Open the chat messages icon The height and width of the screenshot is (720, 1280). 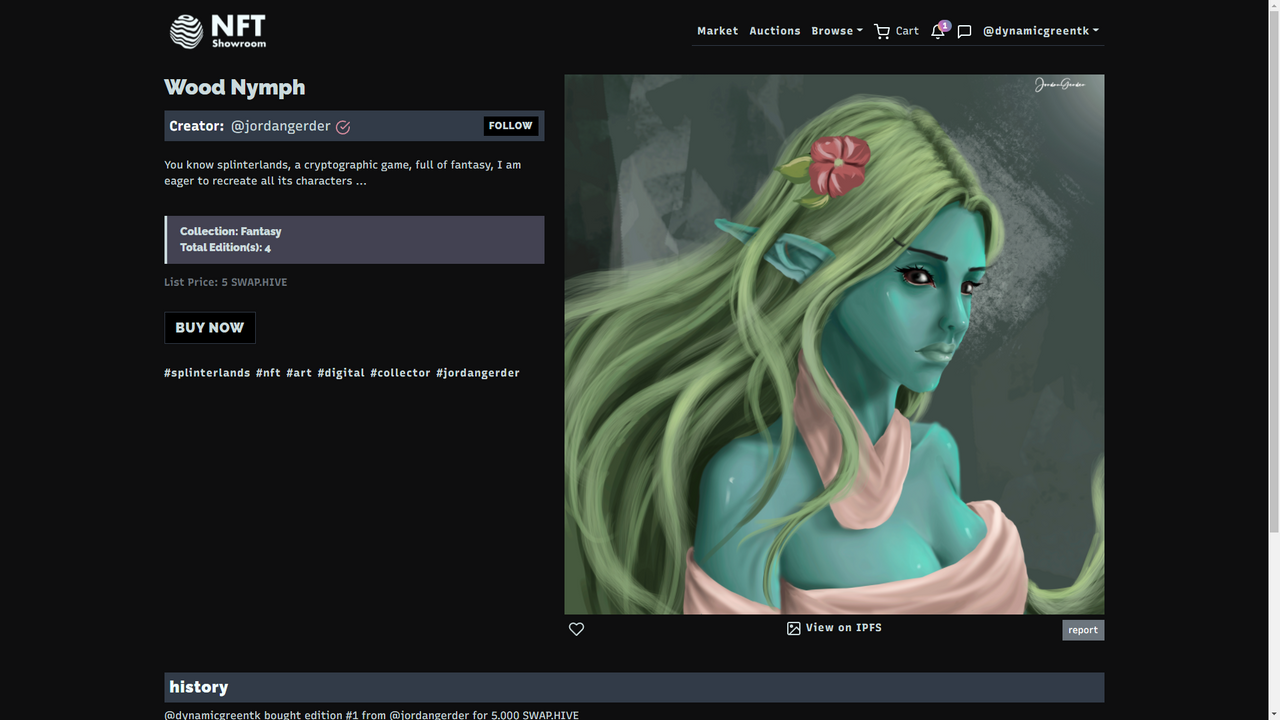[964, 31]
